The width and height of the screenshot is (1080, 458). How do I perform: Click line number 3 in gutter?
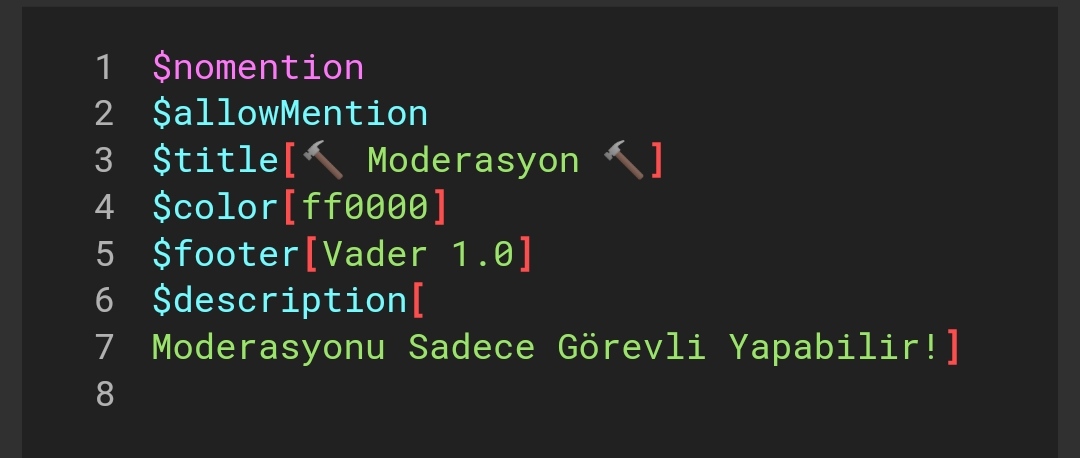click(104, 160)
